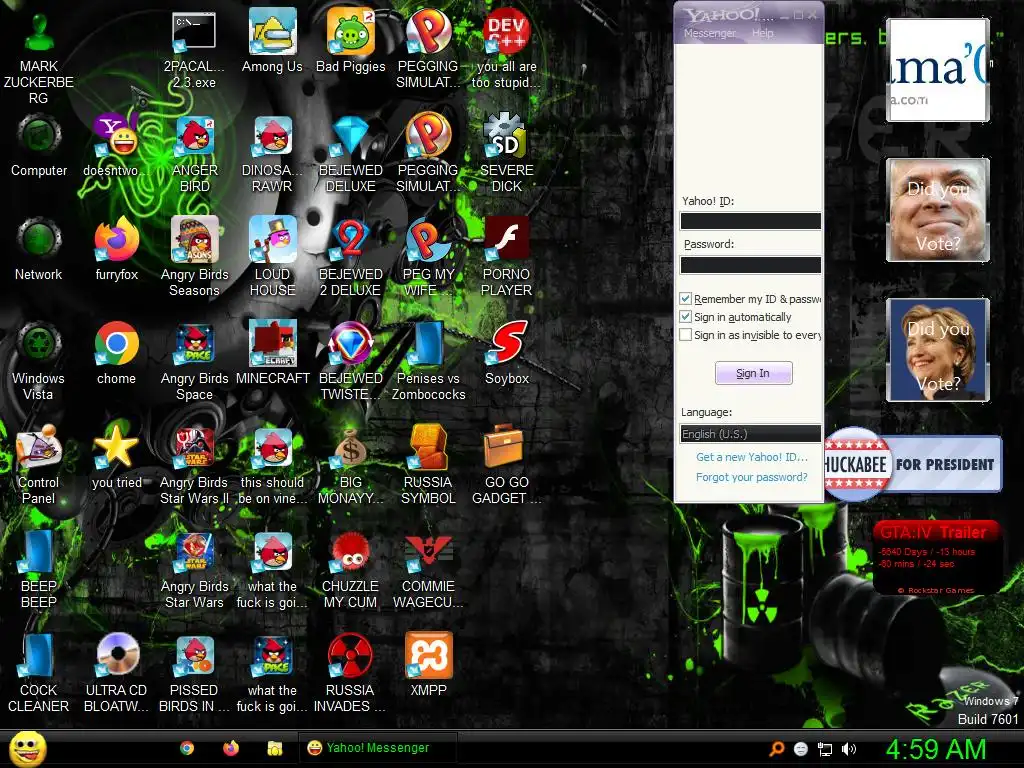The width and height of the screenshot is (1024, 768).
Task: Focus the Password input field
Action: point(750,264)
